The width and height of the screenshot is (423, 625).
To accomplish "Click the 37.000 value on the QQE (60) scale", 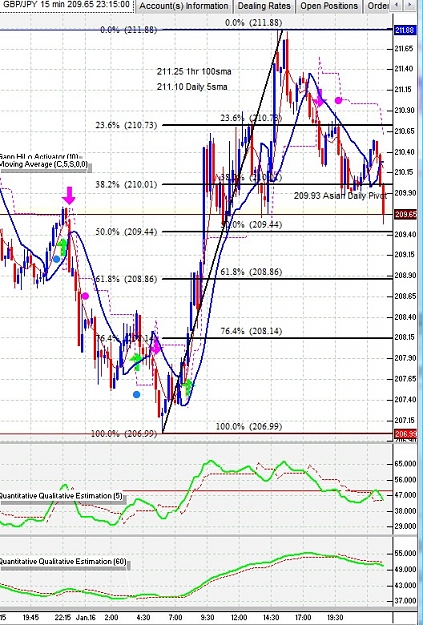I will click(x=405, y=601).
